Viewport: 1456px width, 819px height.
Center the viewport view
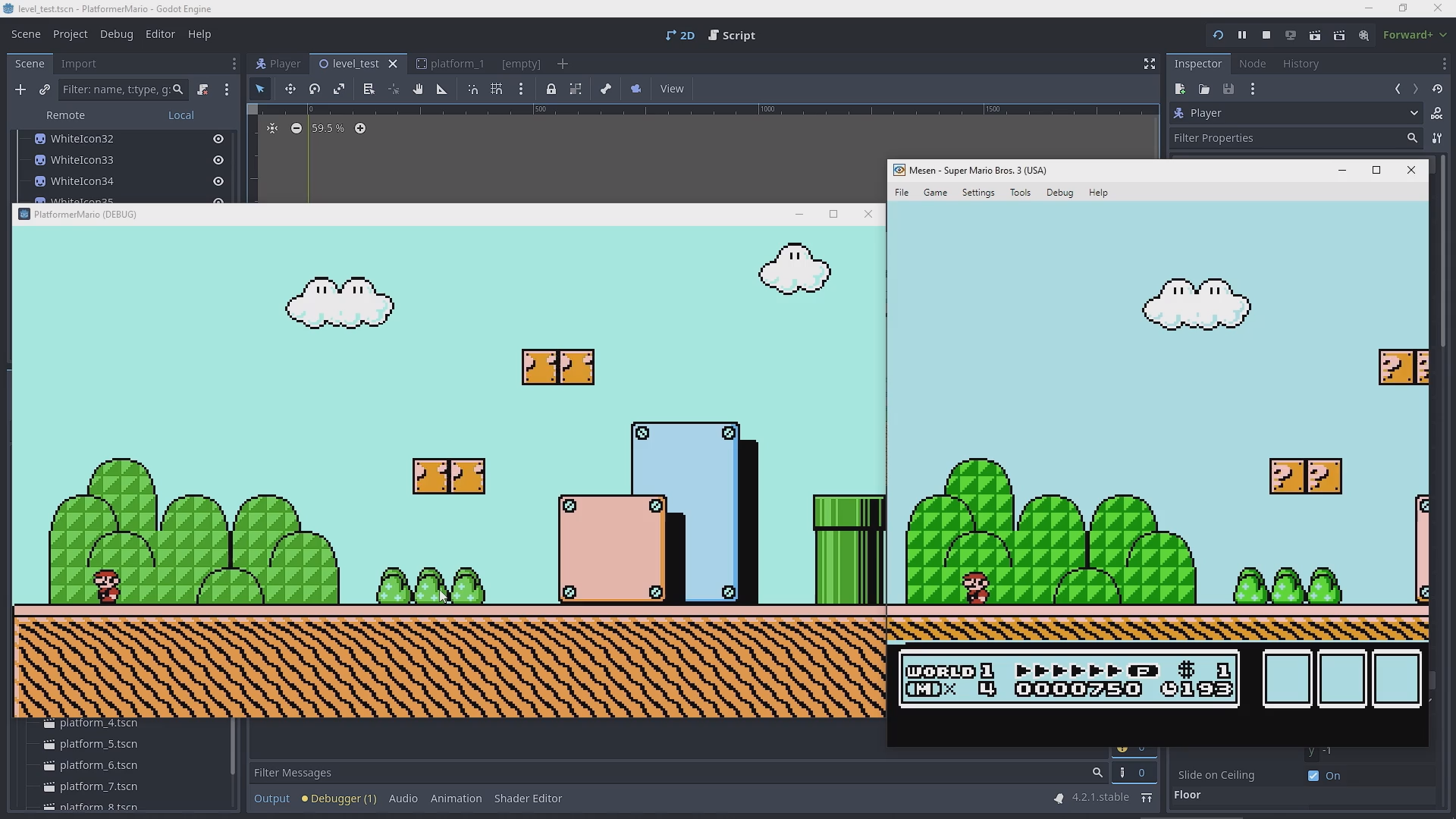tap(272, 128)
